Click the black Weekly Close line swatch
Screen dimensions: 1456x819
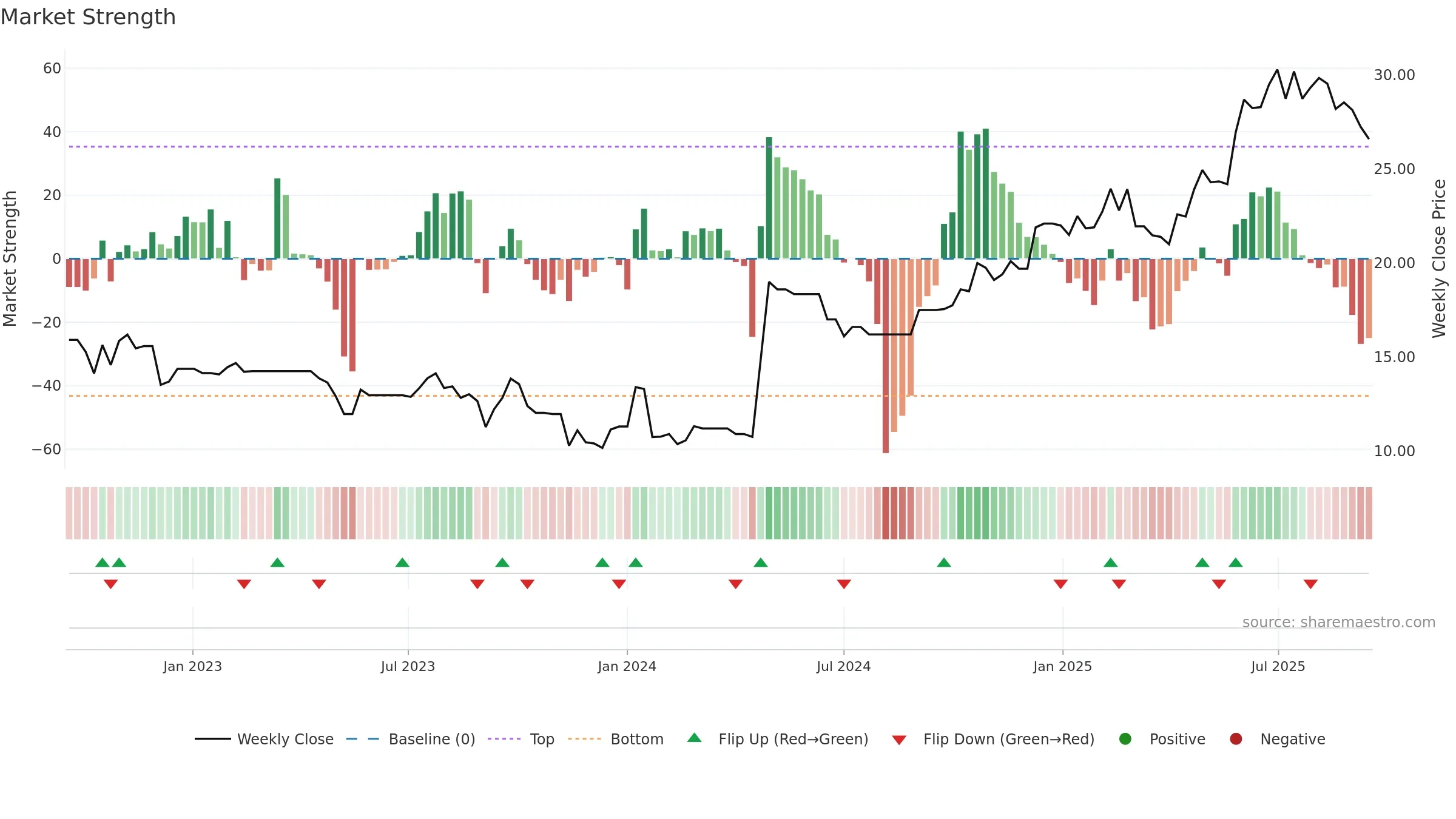(x=212, y=739)
